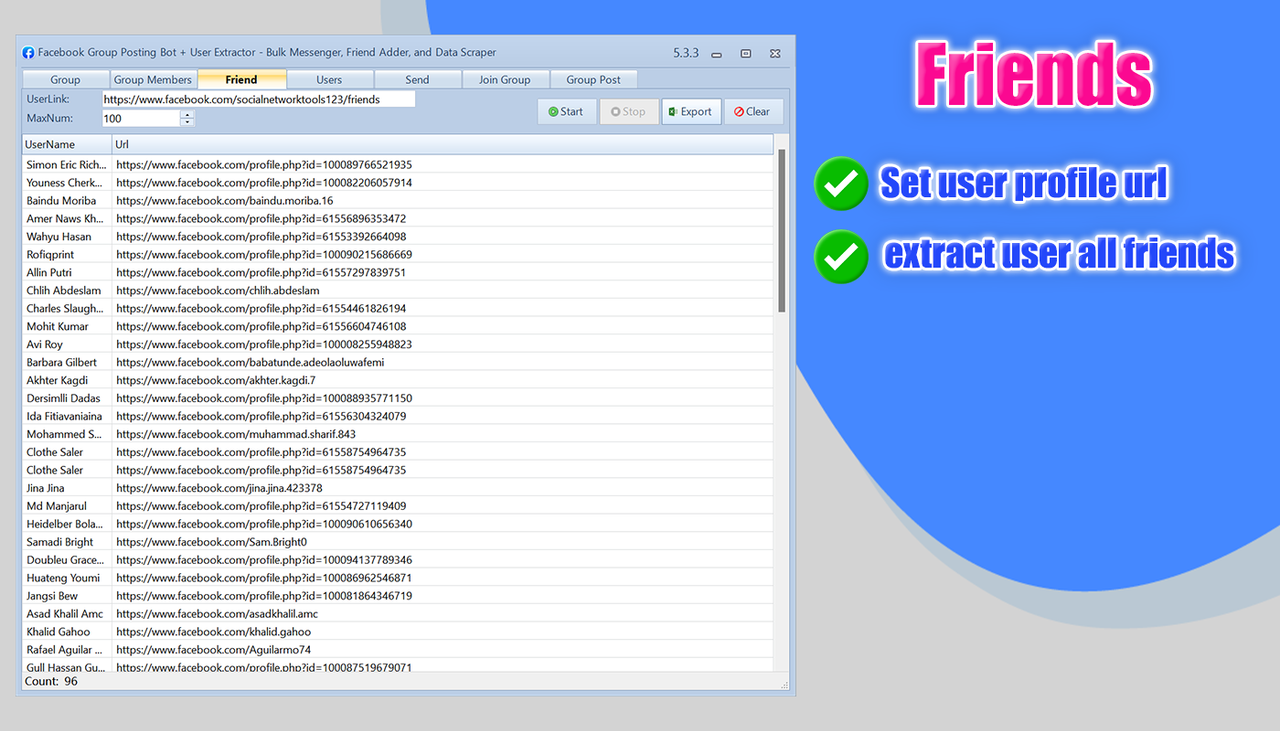The image size is (1280, 731).
Task: Open the Group Post tab
Action: pos(593,80)
